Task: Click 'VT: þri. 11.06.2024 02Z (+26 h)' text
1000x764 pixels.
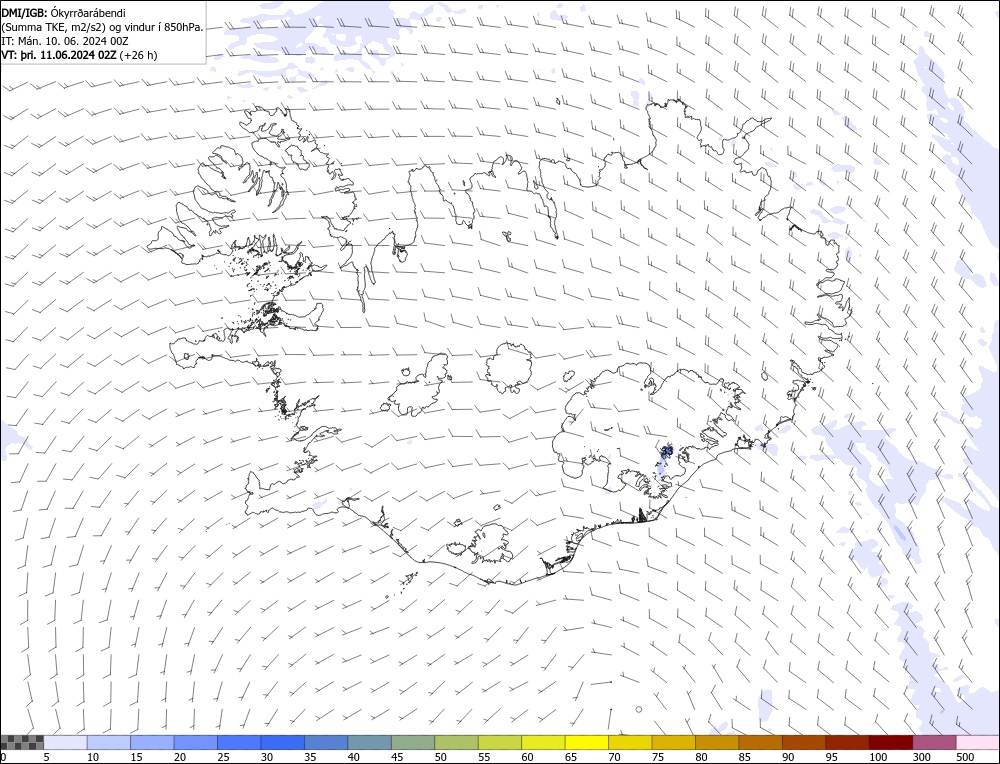Action: point(79,55)
